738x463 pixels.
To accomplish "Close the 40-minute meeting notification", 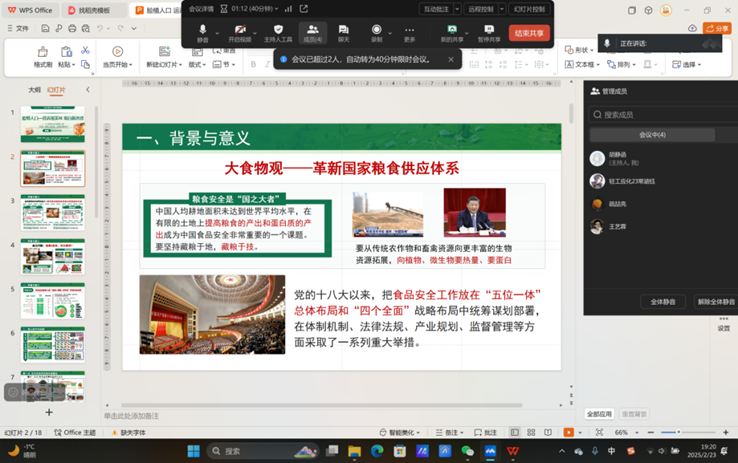I will pos(451,59).
